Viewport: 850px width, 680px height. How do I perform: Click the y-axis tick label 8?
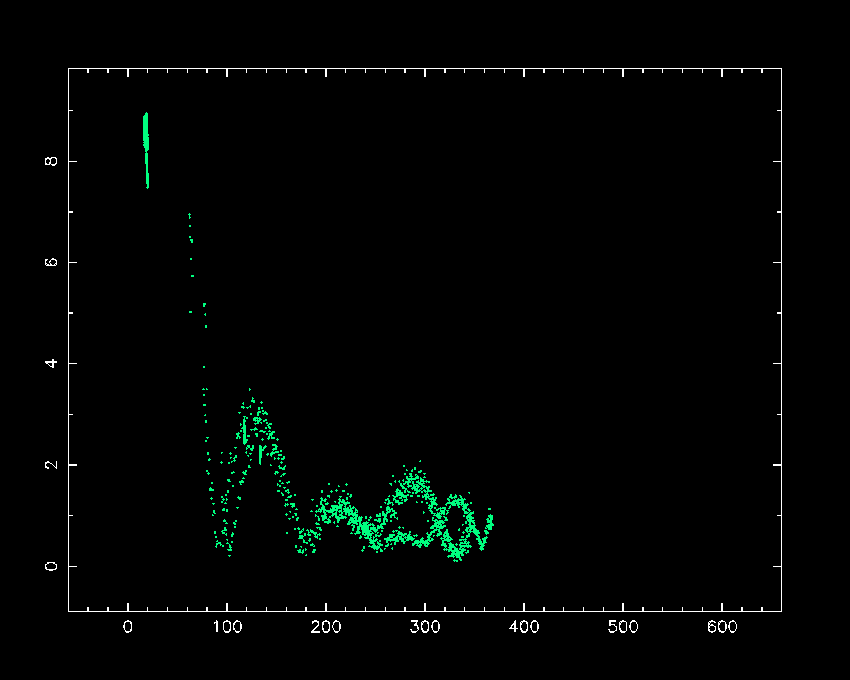[51, 161]
